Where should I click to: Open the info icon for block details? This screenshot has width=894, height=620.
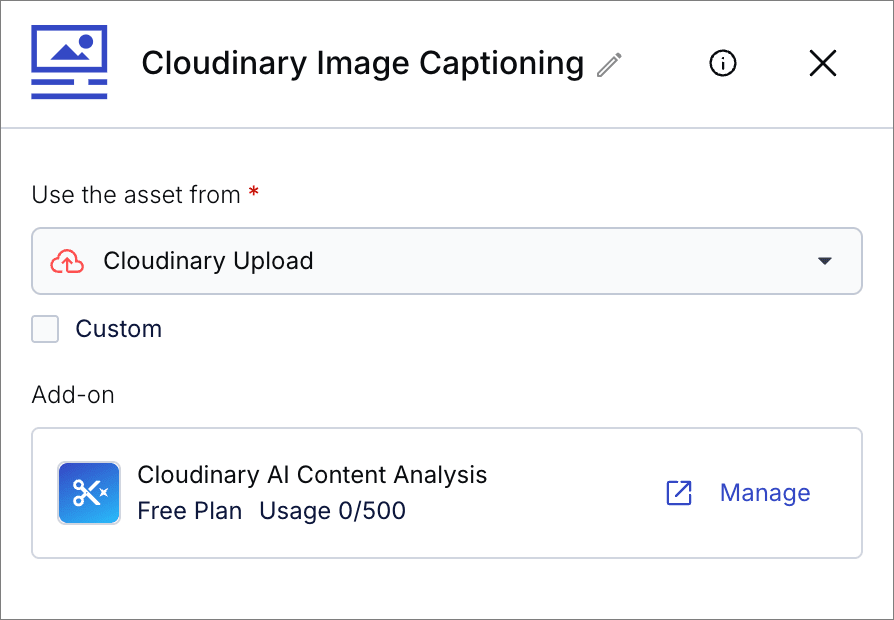(722, 63)
